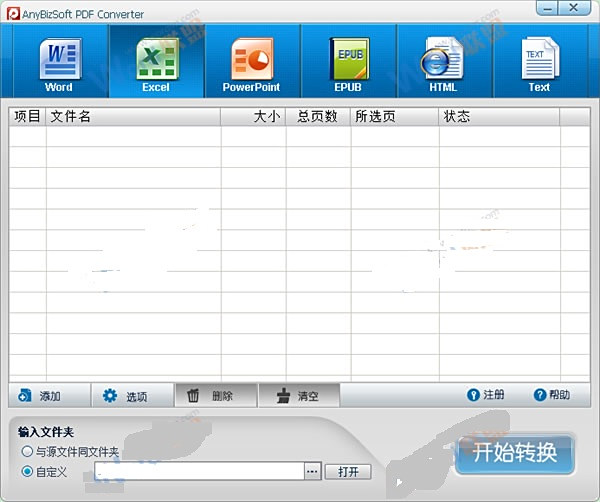This screenshot has height=502, width=600.
Task: Click the AnyBizSoft app logo in title bar
Action: coord(13,14)
